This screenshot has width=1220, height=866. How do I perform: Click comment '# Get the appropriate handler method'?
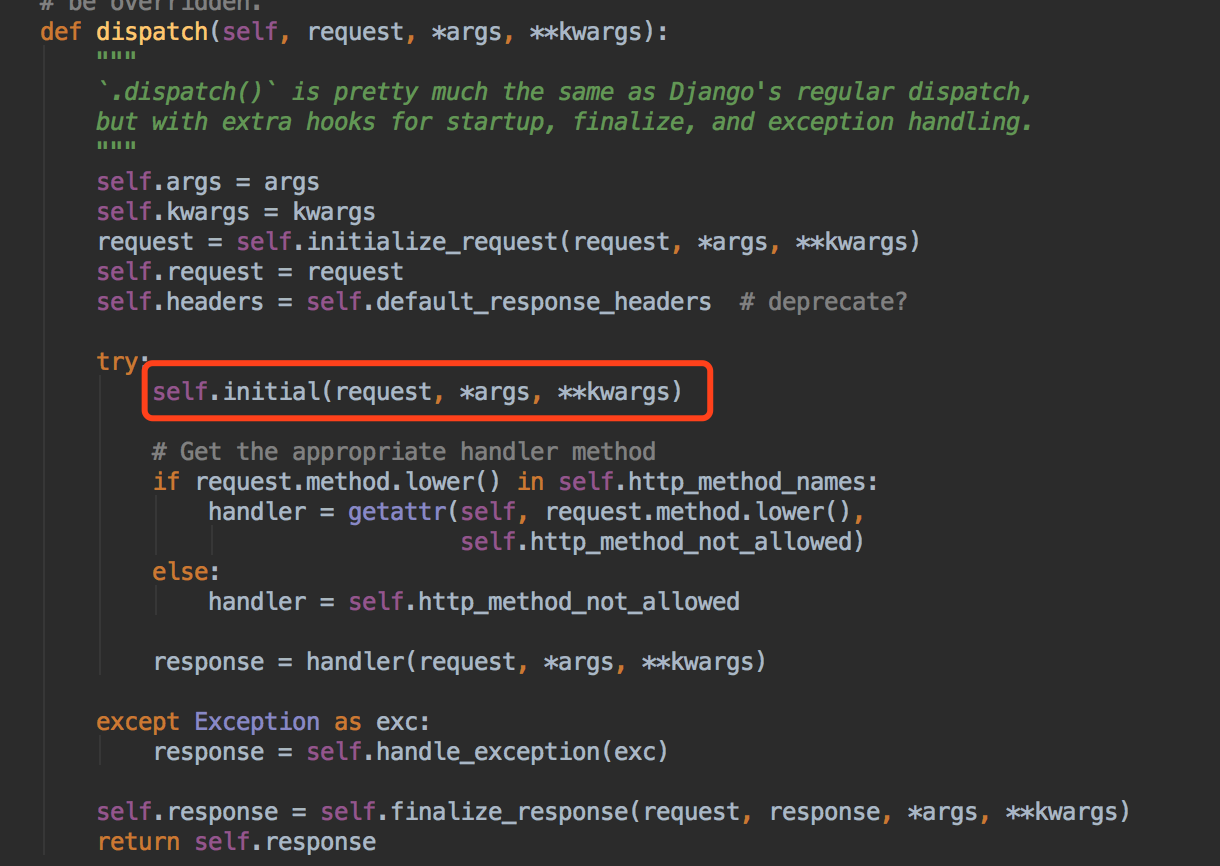(404, 452)
